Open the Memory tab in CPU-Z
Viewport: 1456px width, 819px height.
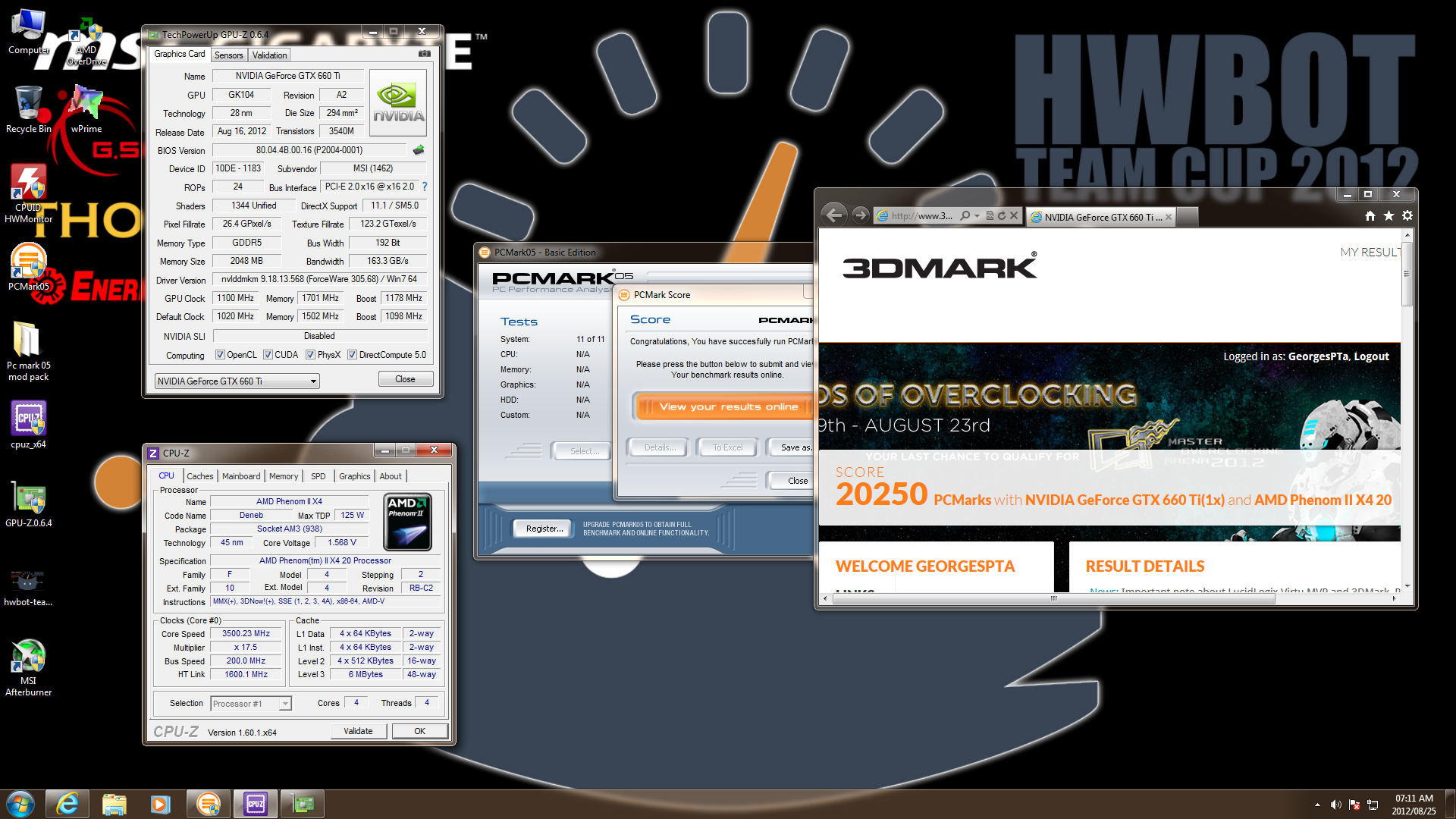284,476
